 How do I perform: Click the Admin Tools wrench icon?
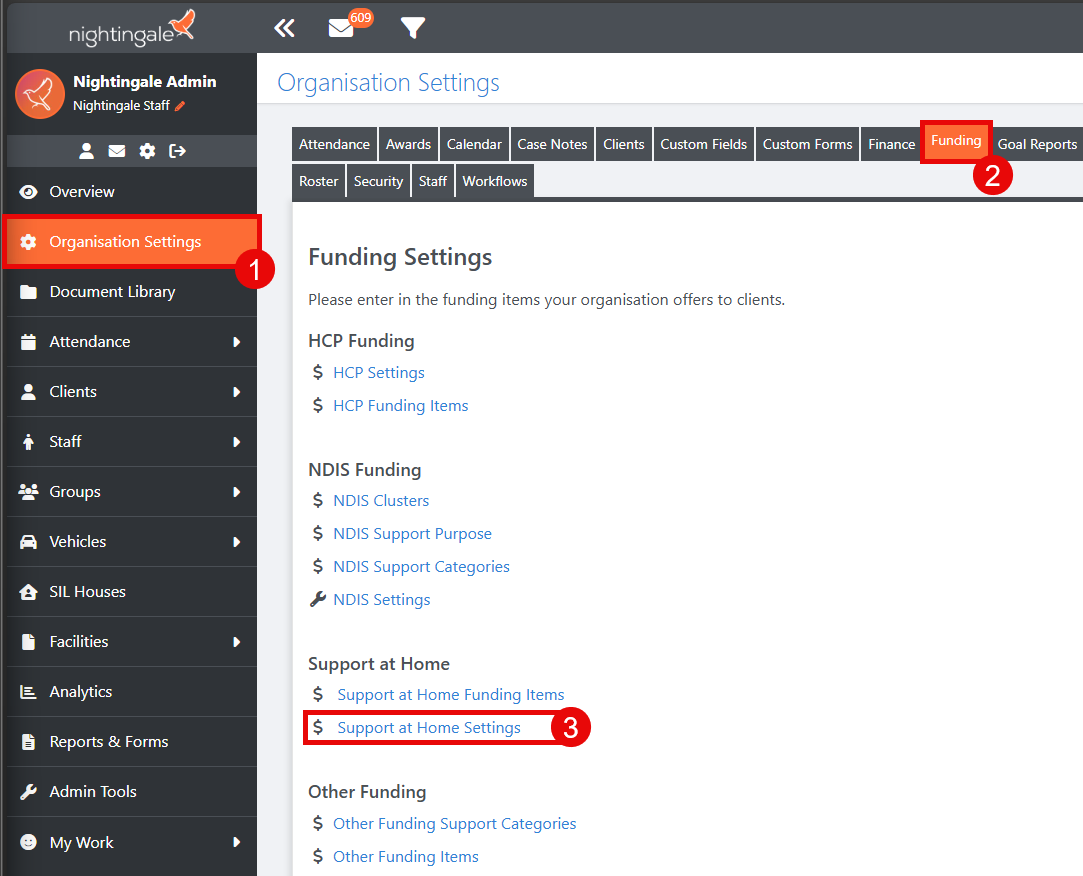[x=28, y=792]
